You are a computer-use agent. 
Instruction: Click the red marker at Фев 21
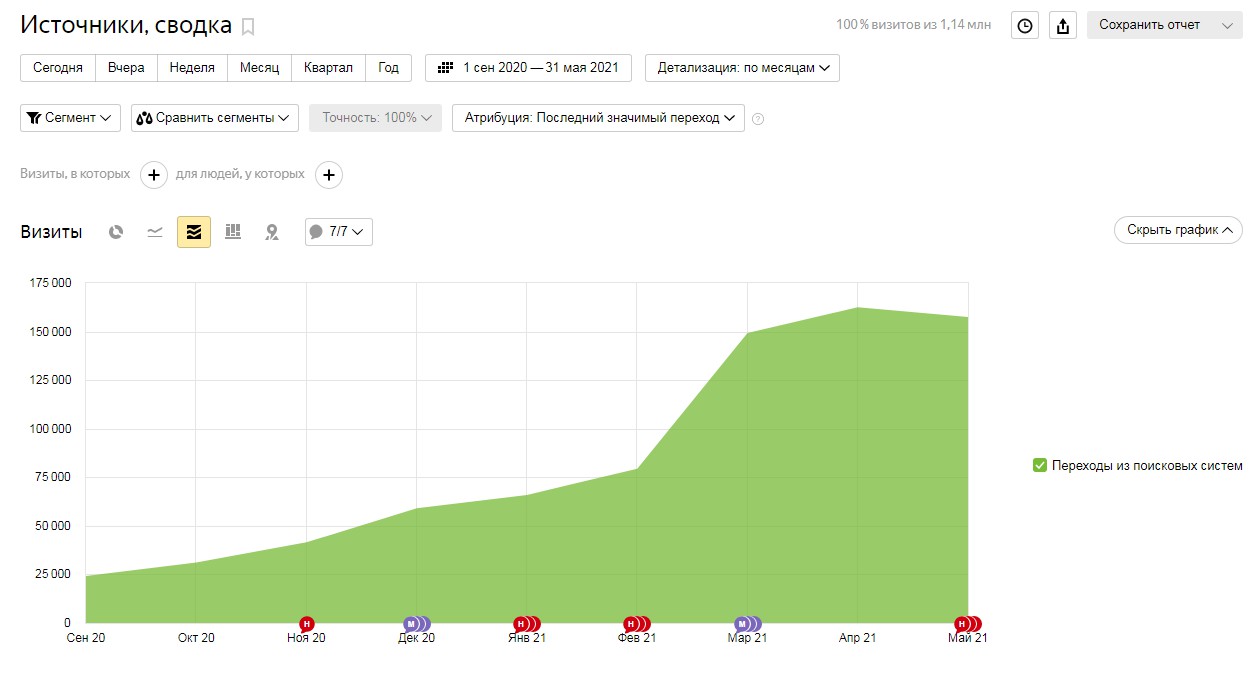click(x=631, y=624)
